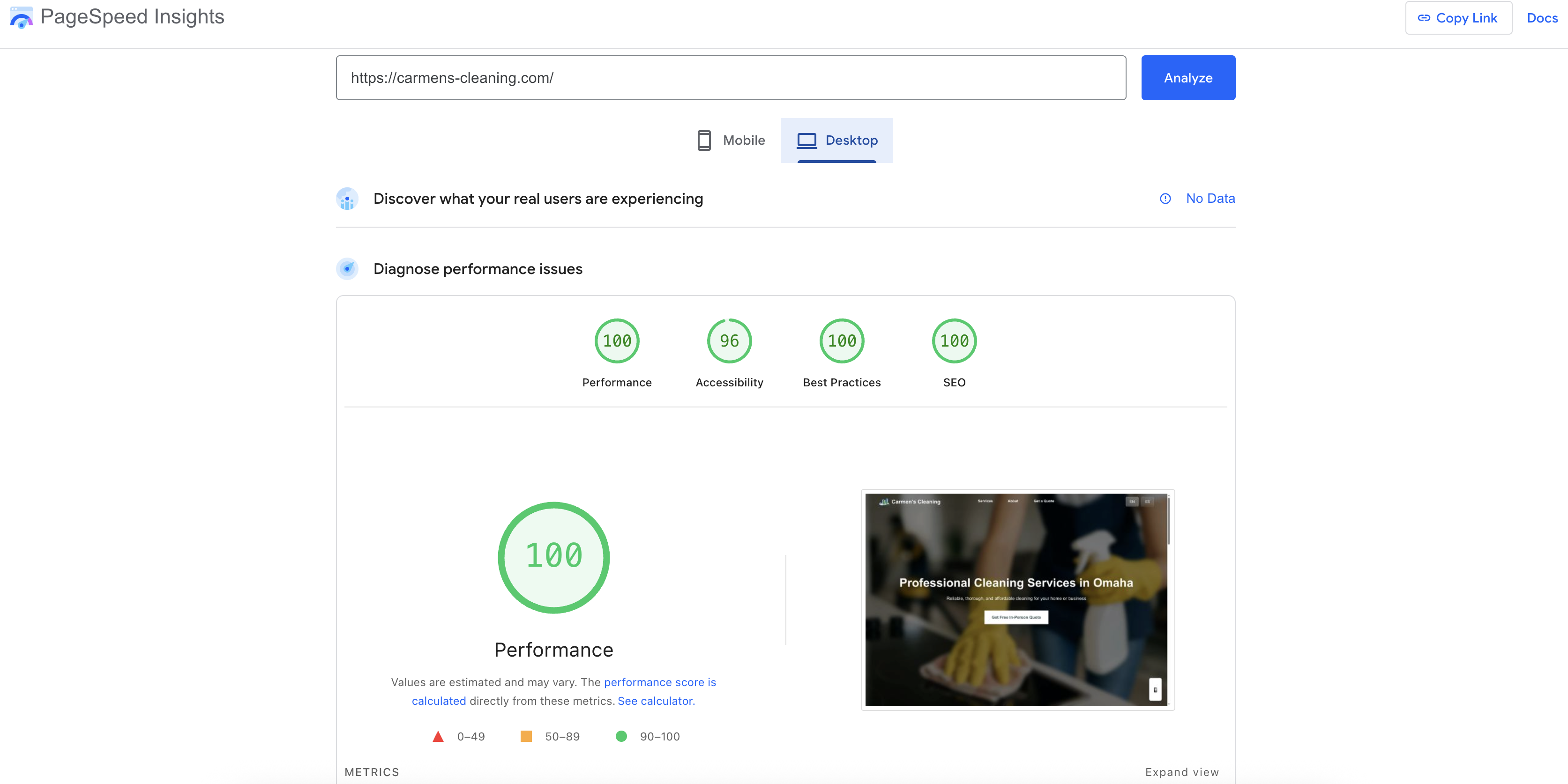1568x784 pixels.
Task: Click the info icon beside No Data
Action: 1165,199
